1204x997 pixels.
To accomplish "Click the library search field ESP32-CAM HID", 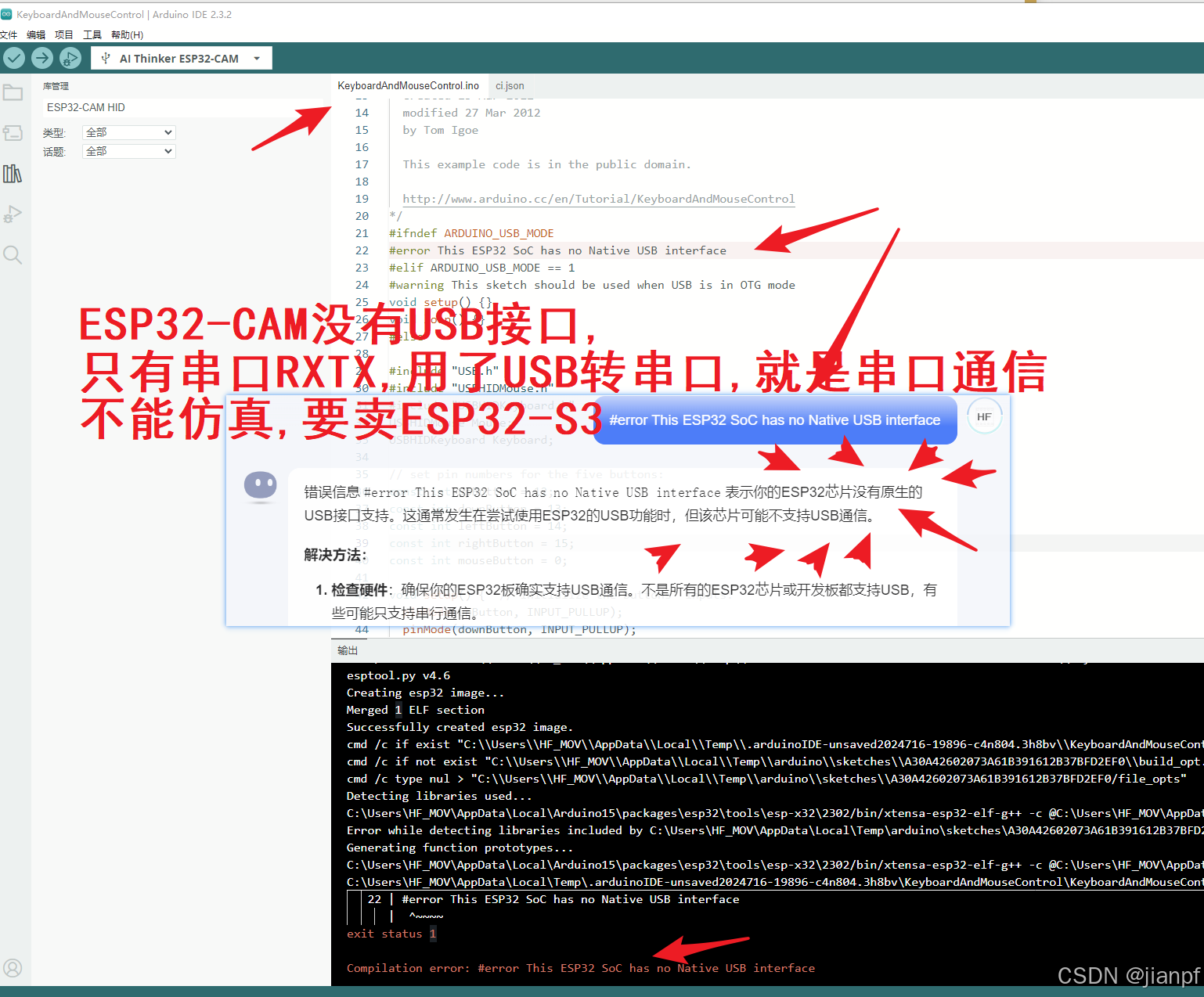I will [184, 107].
